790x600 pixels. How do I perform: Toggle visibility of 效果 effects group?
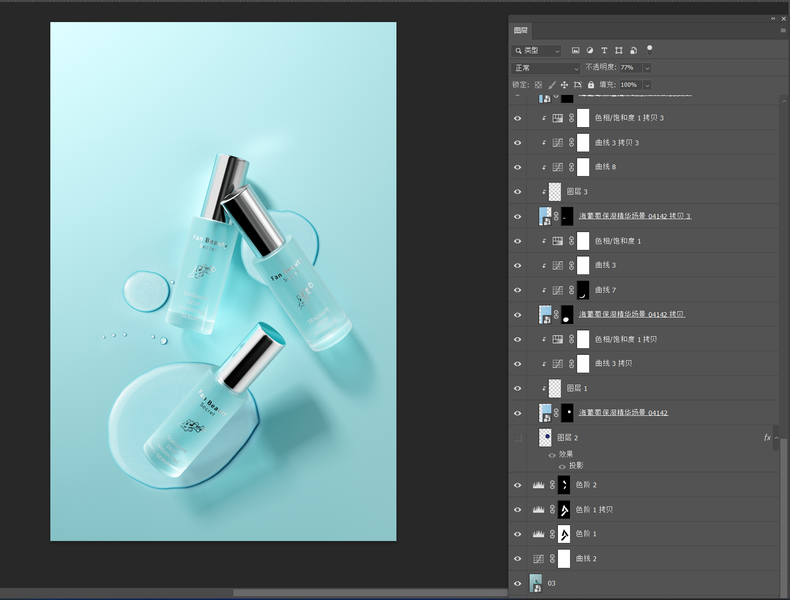(x=552, y=455)
